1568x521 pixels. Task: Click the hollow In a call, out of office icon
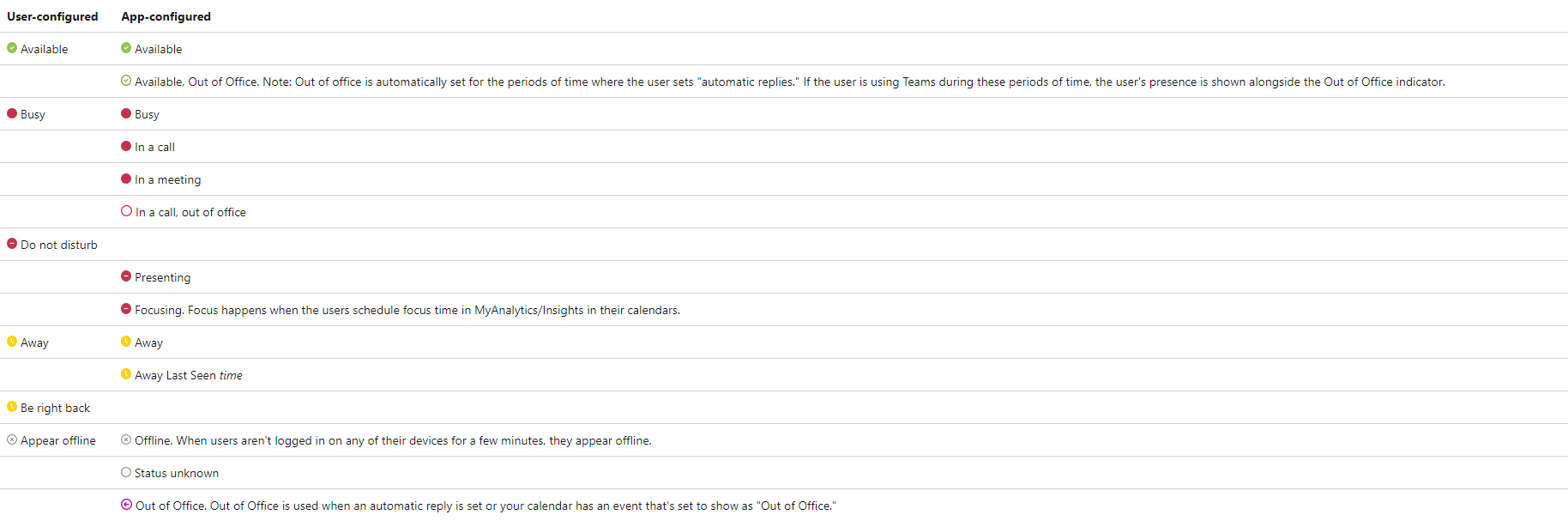click(126, 211)
